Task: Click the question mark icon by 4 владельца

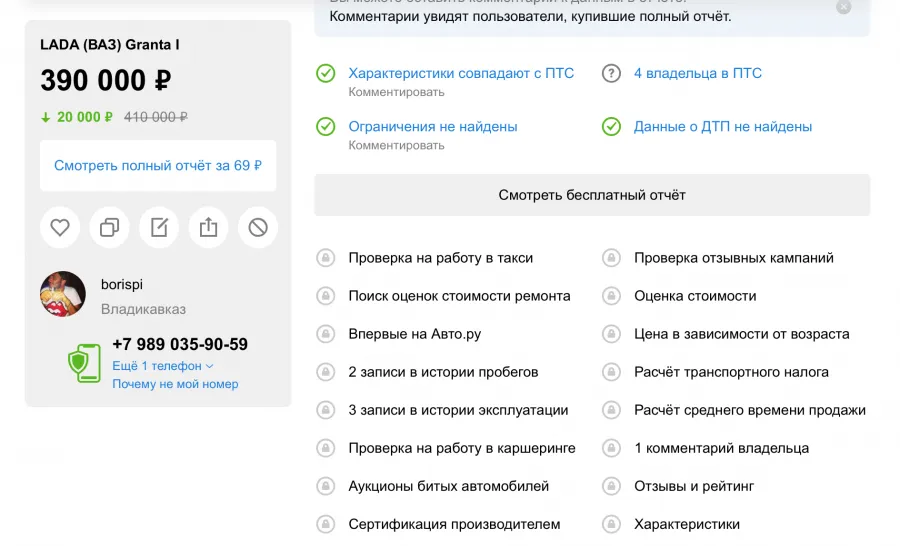Action: (x=611, y=73)
